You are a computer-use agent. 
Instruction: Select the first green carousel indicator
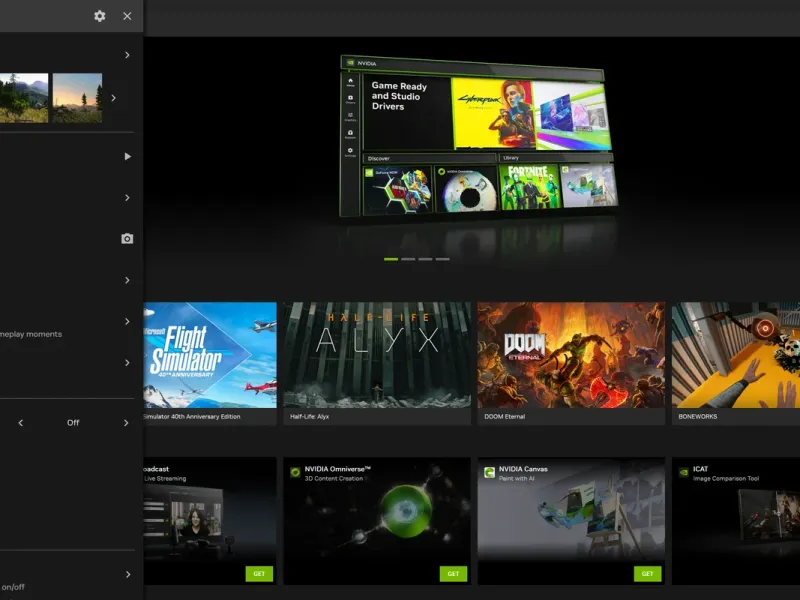391,259
